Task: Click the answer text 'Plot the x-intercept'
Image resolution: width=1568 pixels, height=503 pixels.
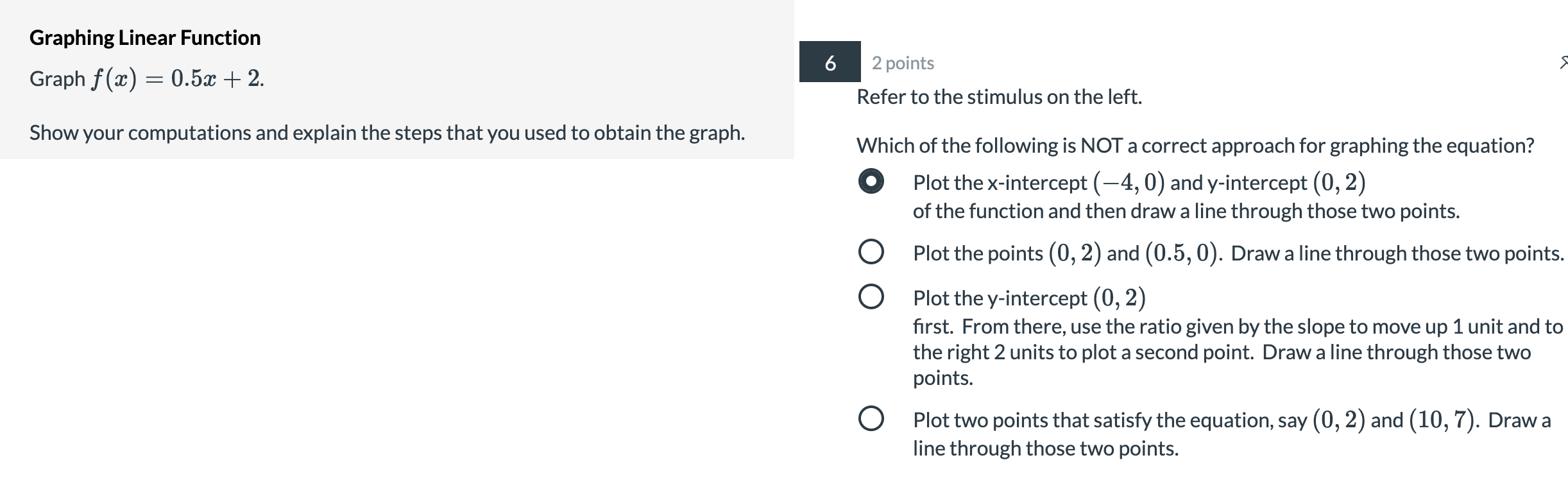Action: (1000, 183)
